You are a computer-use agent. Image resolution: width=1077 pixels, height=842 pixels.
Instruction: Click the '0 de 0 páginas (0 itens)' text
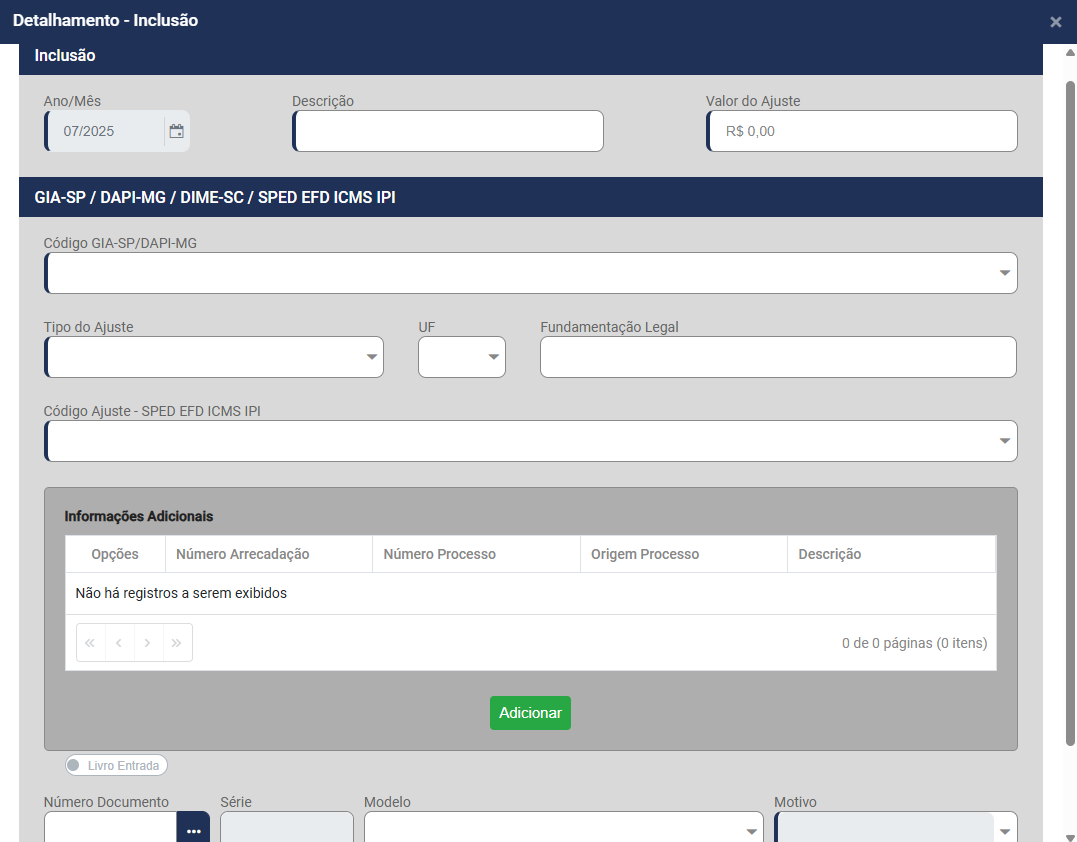(x=914, y=644)
